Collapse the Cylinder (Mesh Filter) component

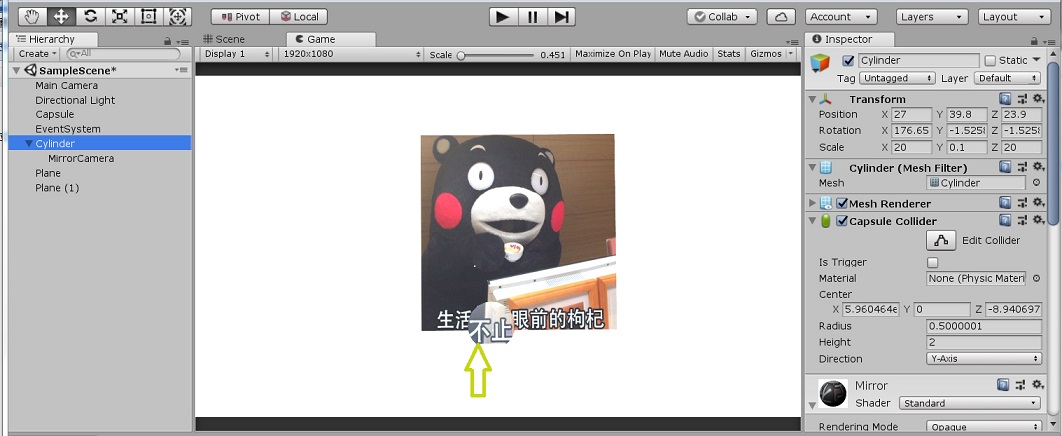[812, 167]
